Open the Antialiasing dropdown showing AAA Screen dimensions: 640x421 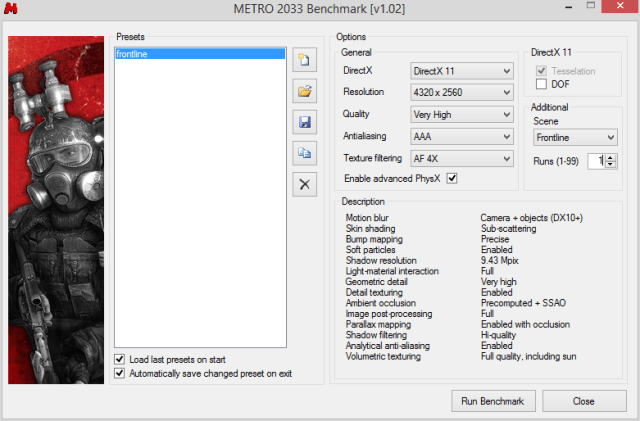point(462,136)
